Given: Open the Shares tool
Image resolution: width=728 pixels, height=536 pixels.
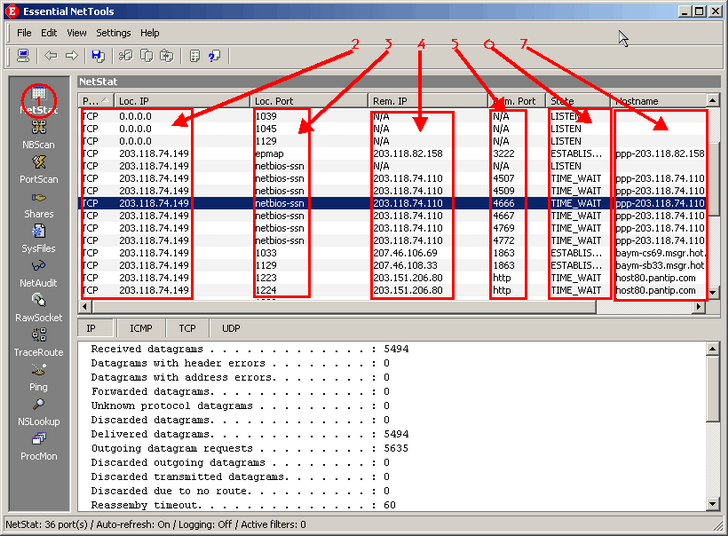Looking at the screenshot, I should (39, 204).
